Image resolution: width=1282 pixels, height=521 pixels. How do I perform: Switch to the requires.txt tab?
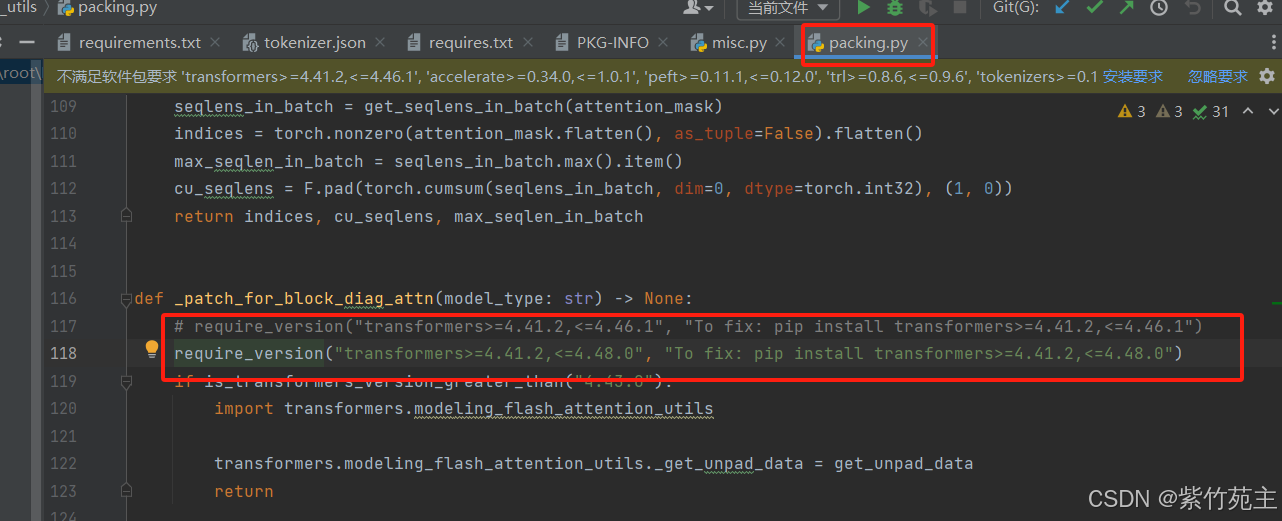[x=471, y=43]
